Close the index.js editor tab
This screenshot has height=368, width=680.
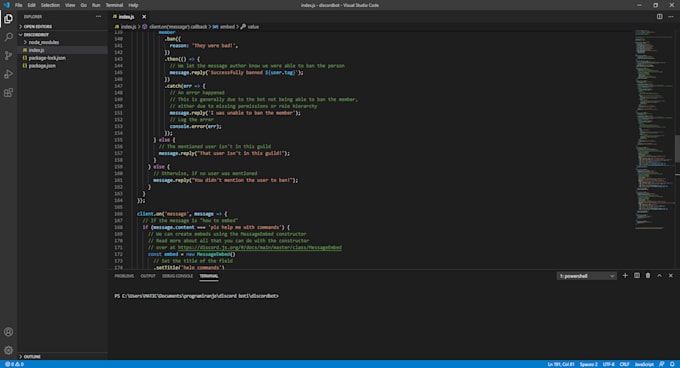144,17
